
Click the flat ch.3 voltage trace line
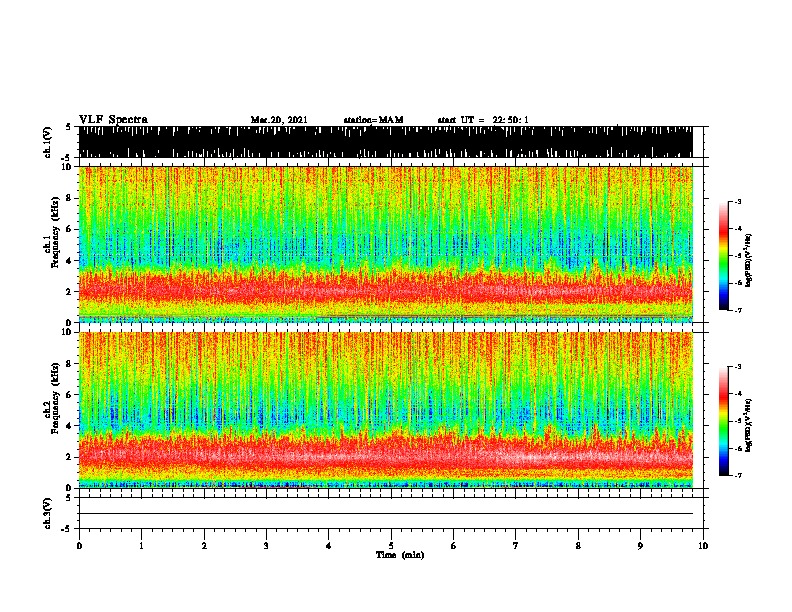click(385, 514)
